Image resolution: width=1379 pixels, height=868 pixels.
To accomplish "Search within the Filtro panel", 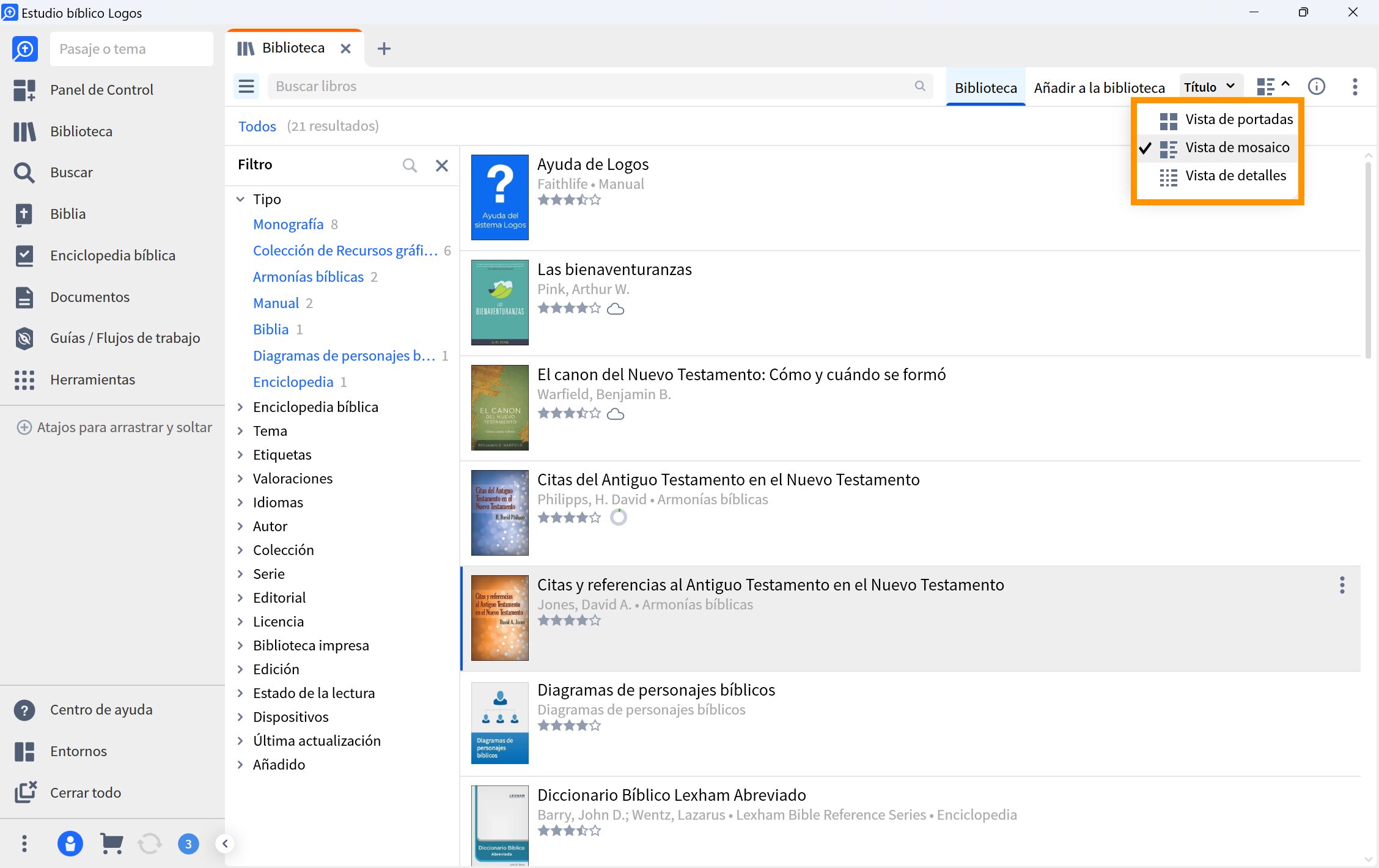I will pyautogui.click(x=410, y=165).
